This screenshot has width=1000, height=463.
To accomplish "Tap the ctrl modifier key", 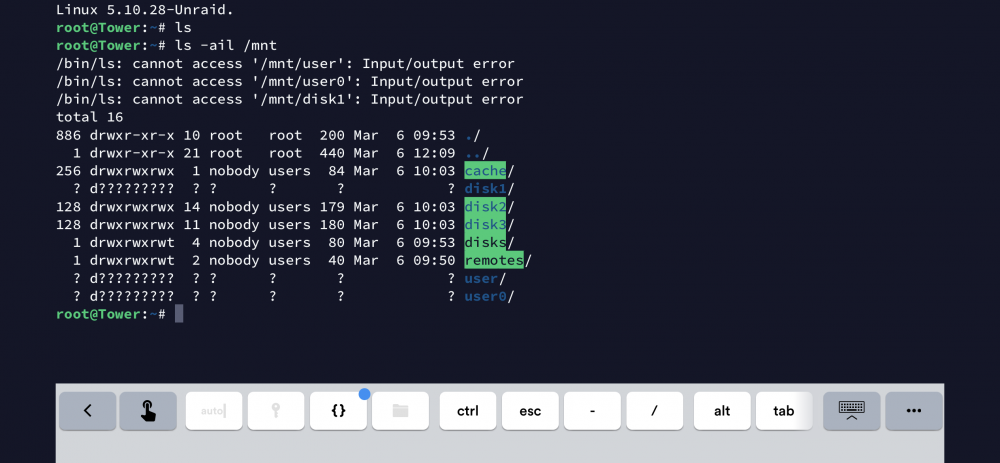I will pos(467,411).
